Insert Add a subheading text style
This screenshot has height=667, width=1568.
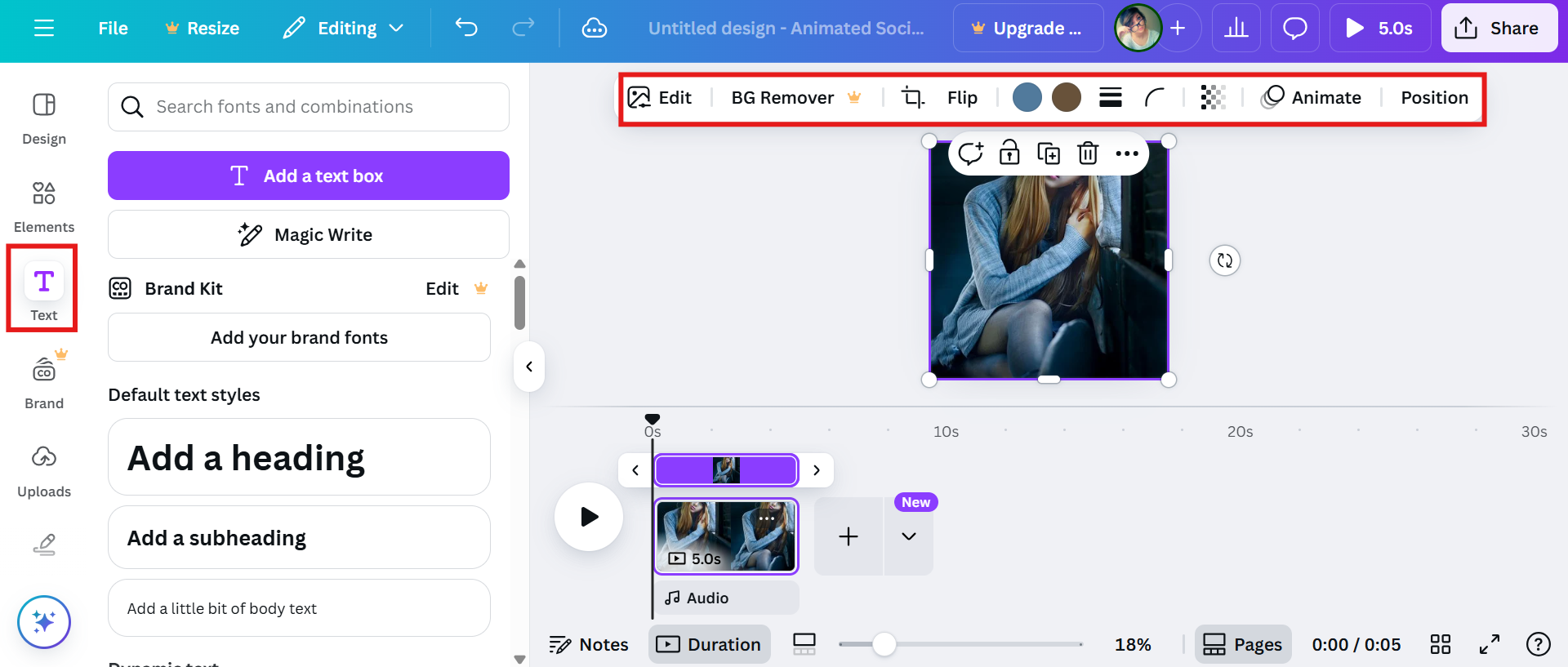[299, 537]
